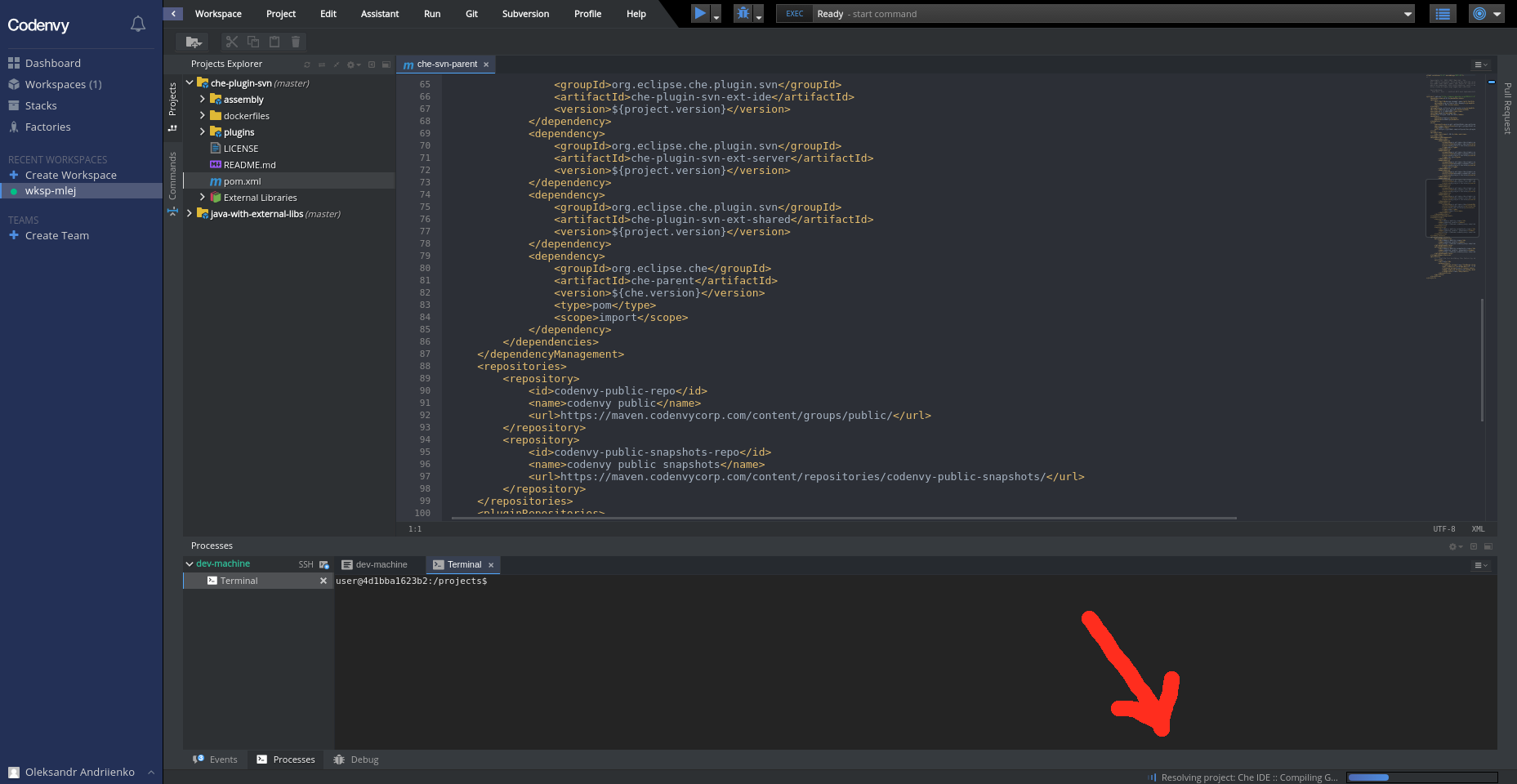Toggle Link with editor in Projects Explorer
This screenshot has width=1517, height=784.
pos(322,65)
